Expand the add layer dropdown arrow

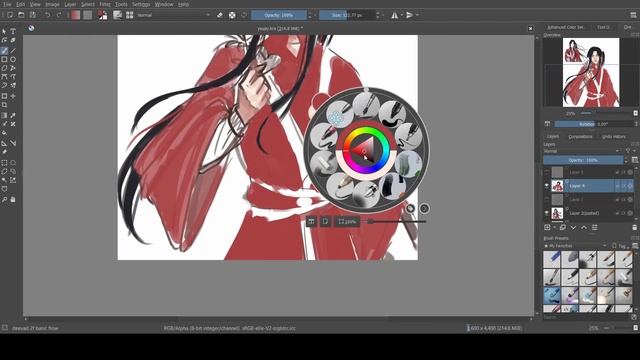(x=554, y=227)
